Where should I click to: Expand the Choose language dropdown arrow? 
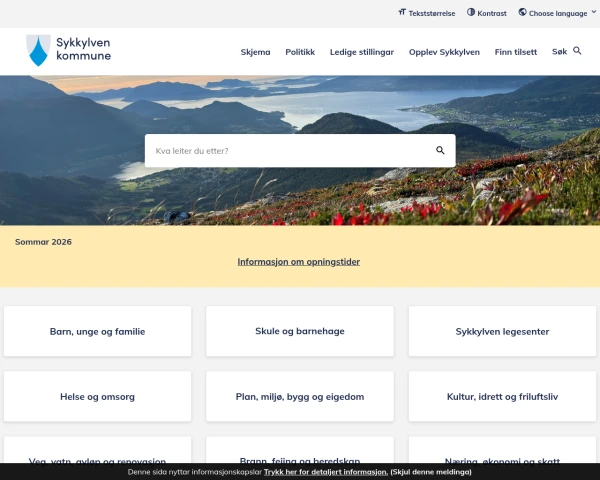594,12
